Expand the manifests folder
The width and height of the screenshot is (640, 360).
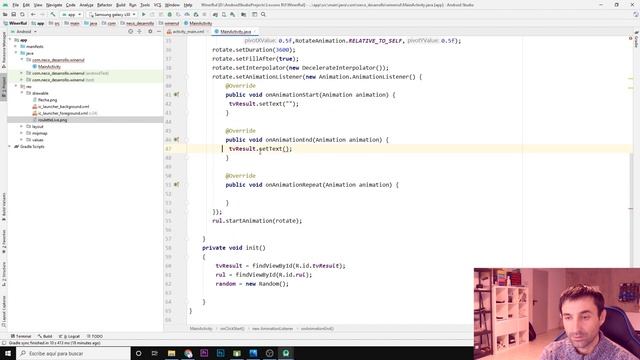16,47
